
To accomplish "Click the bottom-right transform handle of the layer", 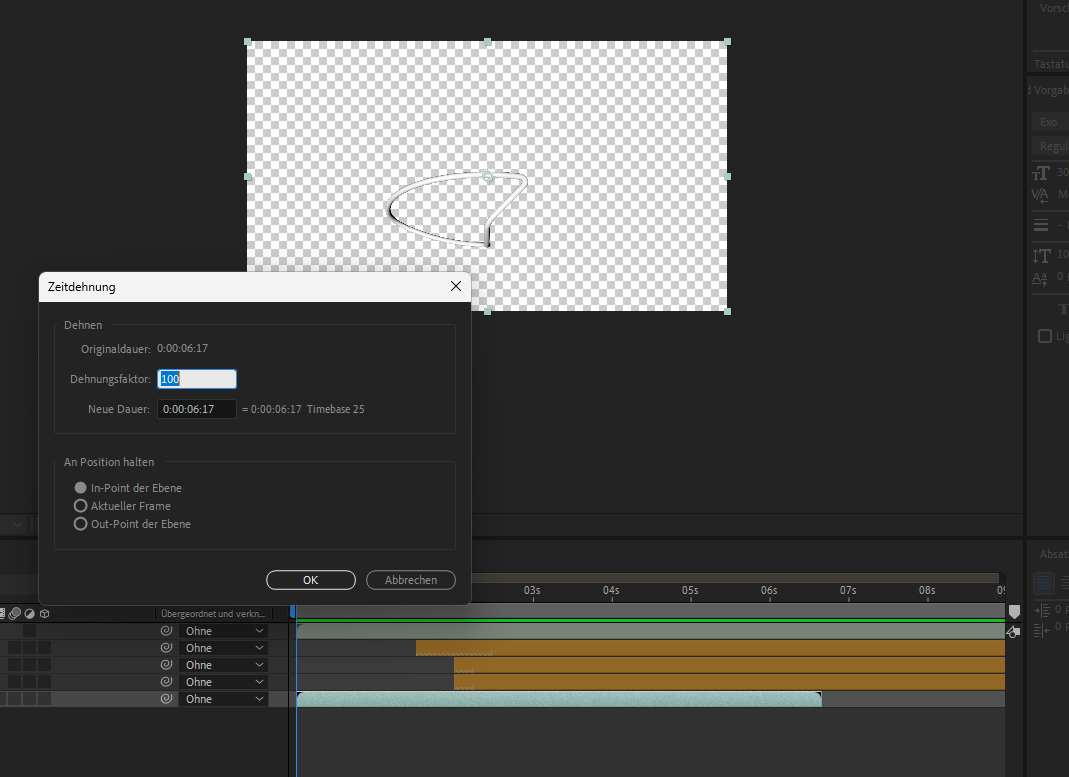I will [x=727, y=311].
